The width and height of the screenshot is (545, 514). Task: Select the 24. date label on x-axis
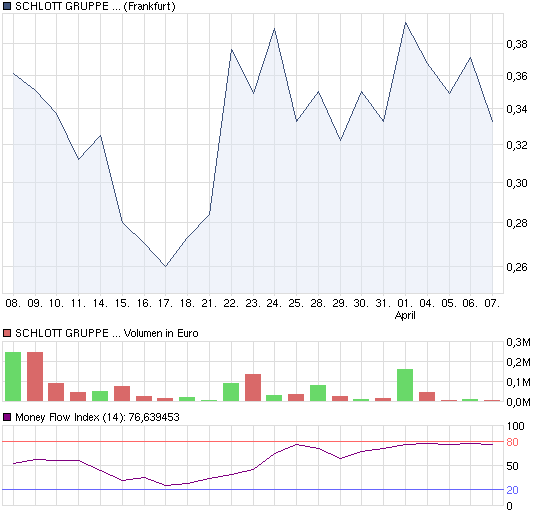274,303
